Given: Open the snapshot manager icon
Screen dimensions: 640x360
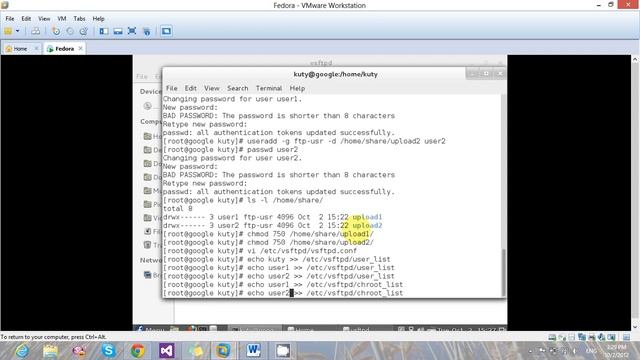Looking at the screenshot, I should click(x=84, y=31).
